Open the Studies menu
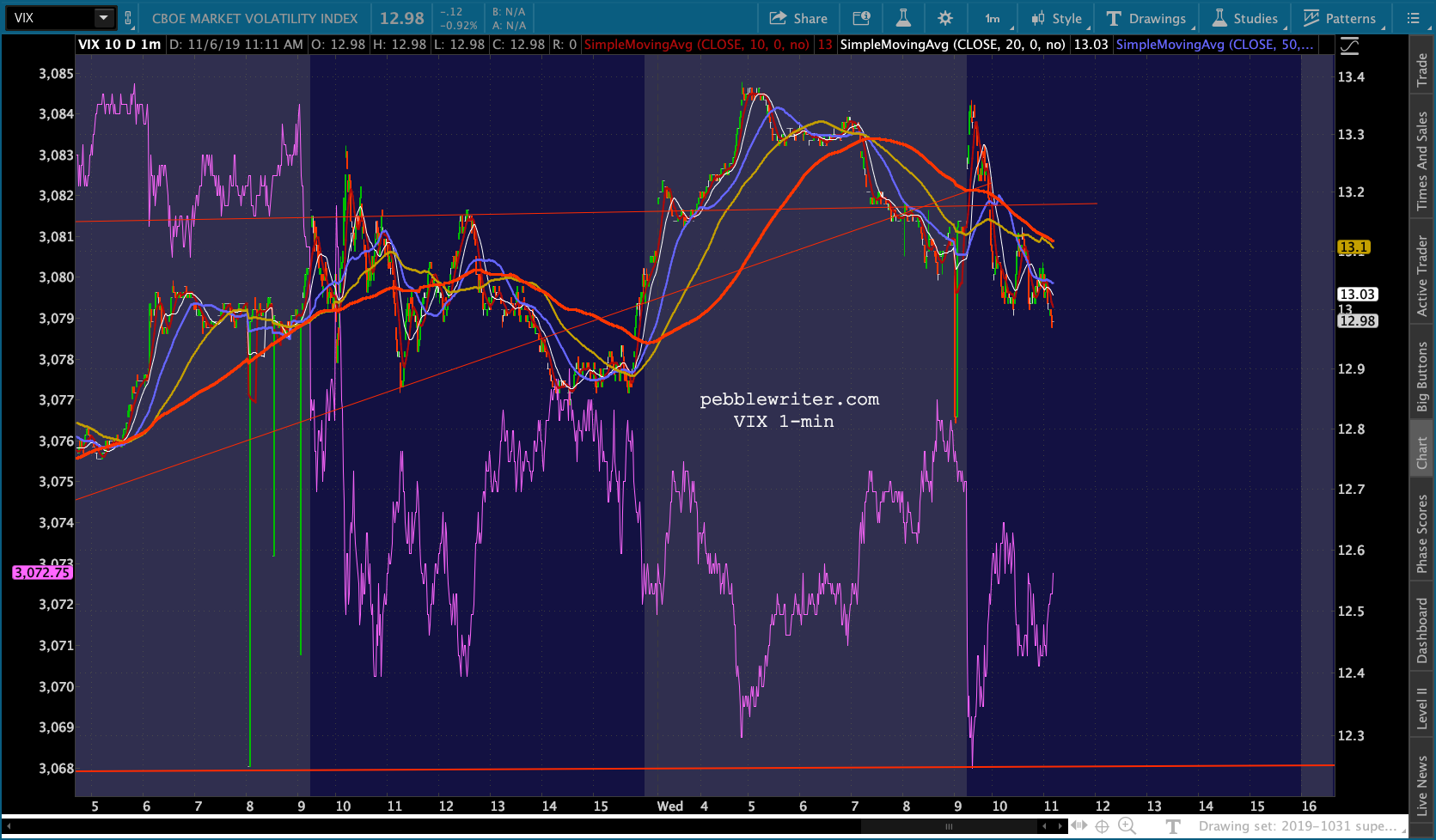The width and height of the screenshot is (1436, 840). (x=1245, y=18)
